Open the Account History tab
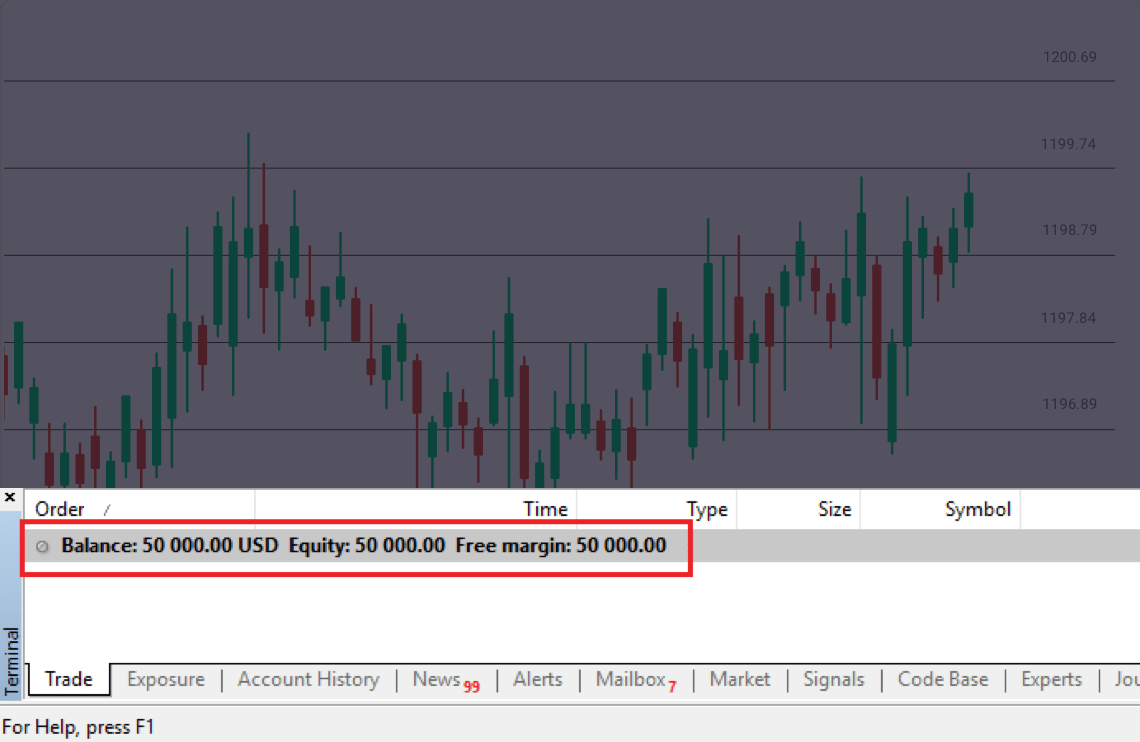 pyautogui.click(x=308, y=679)
